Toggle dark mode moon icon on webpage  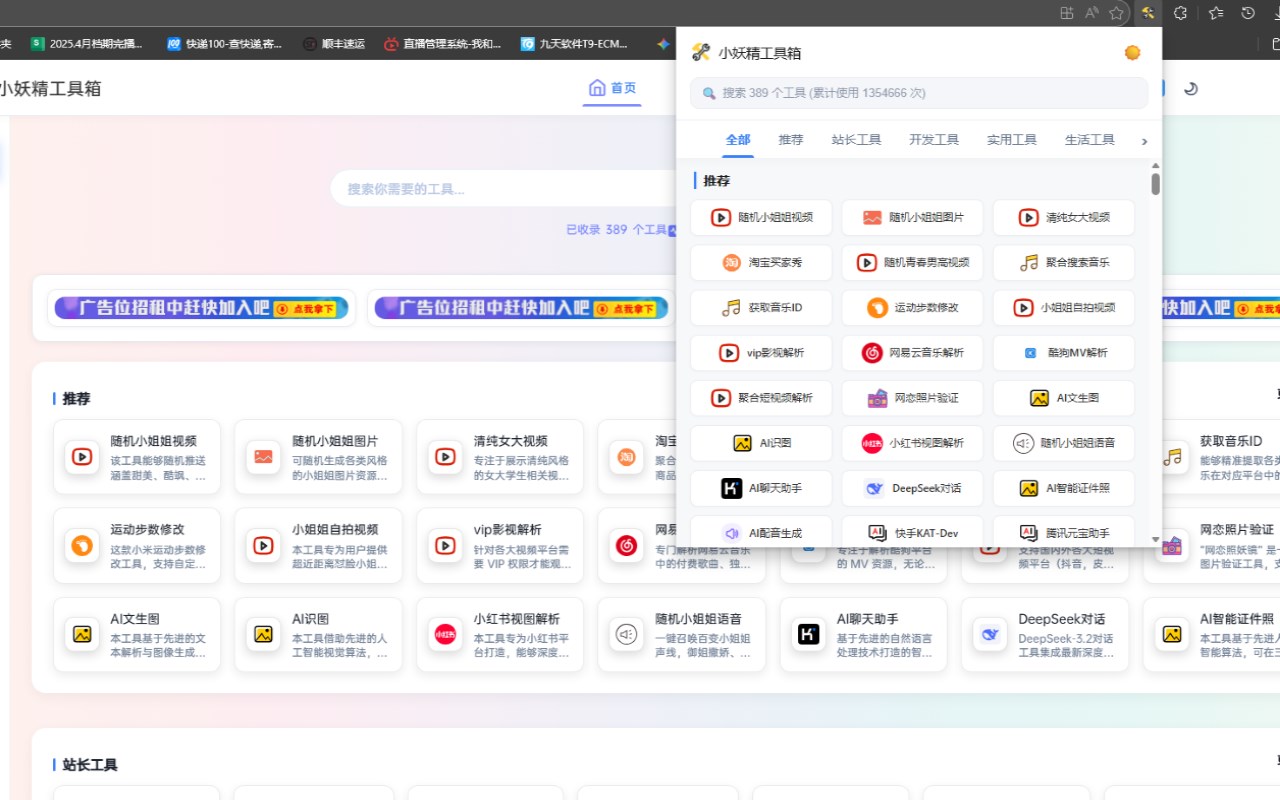pos(1190,88)
